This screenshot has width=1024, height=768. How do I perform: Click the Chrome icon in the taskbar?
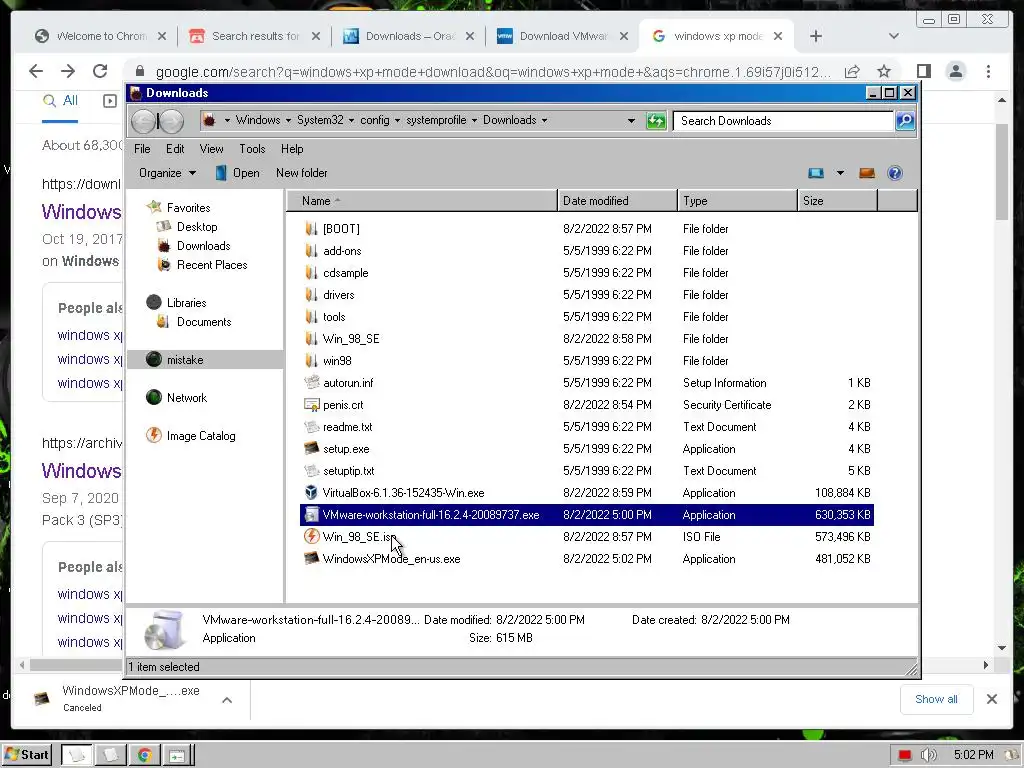(144, 756)
